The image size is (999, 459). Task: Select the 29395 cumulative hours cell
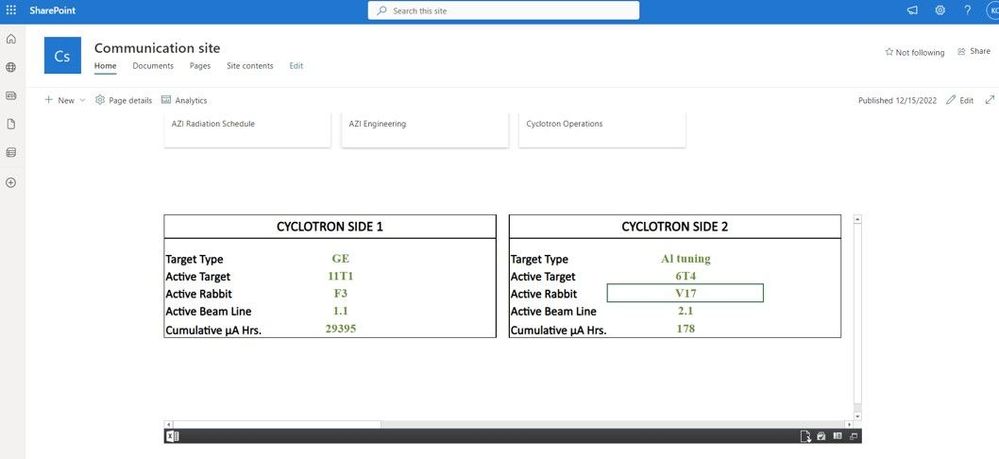coord(340,328)
